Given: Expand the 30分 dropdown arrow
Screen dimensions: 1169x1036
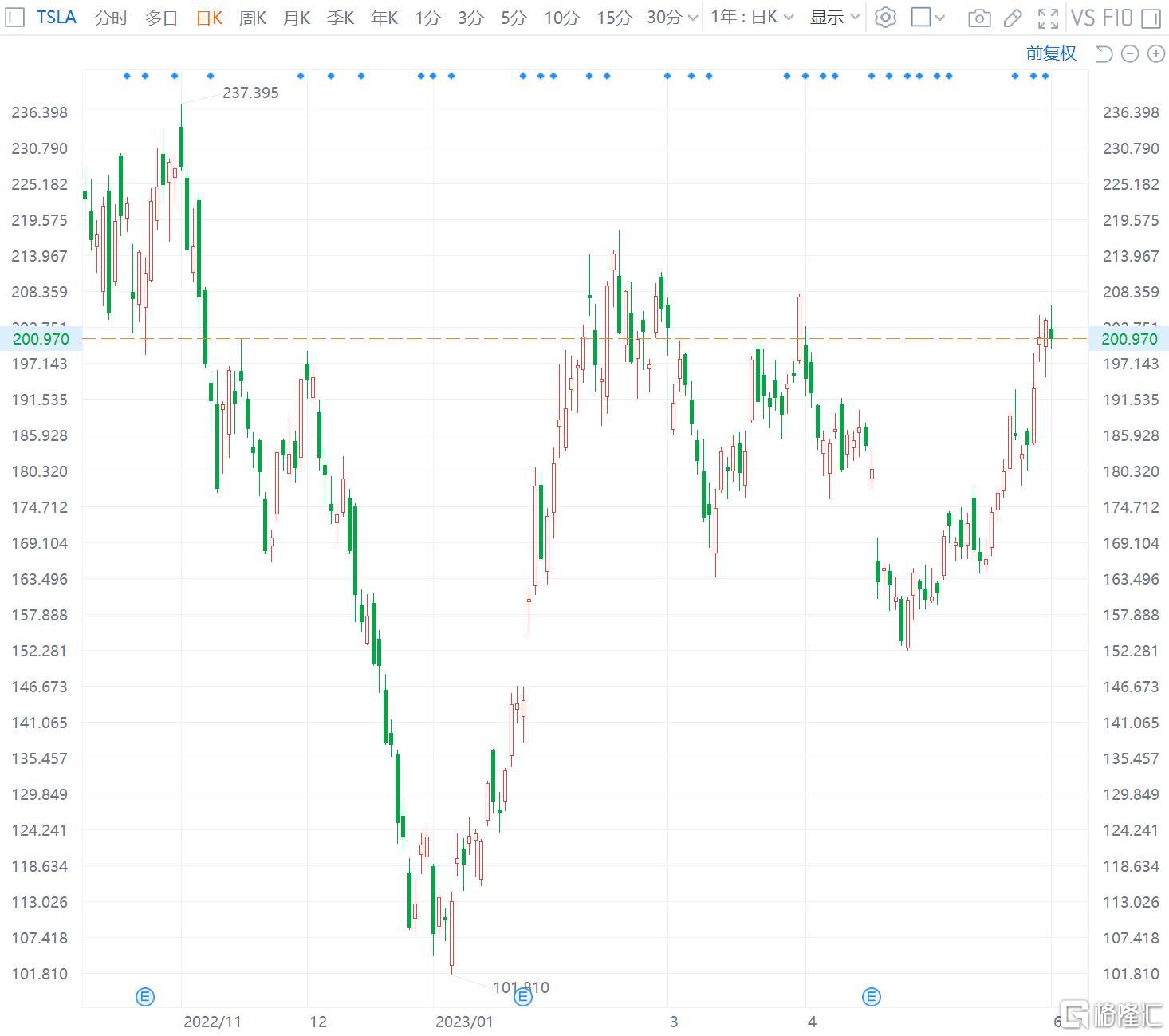Looking at the screenshot, I should [692, 18].
